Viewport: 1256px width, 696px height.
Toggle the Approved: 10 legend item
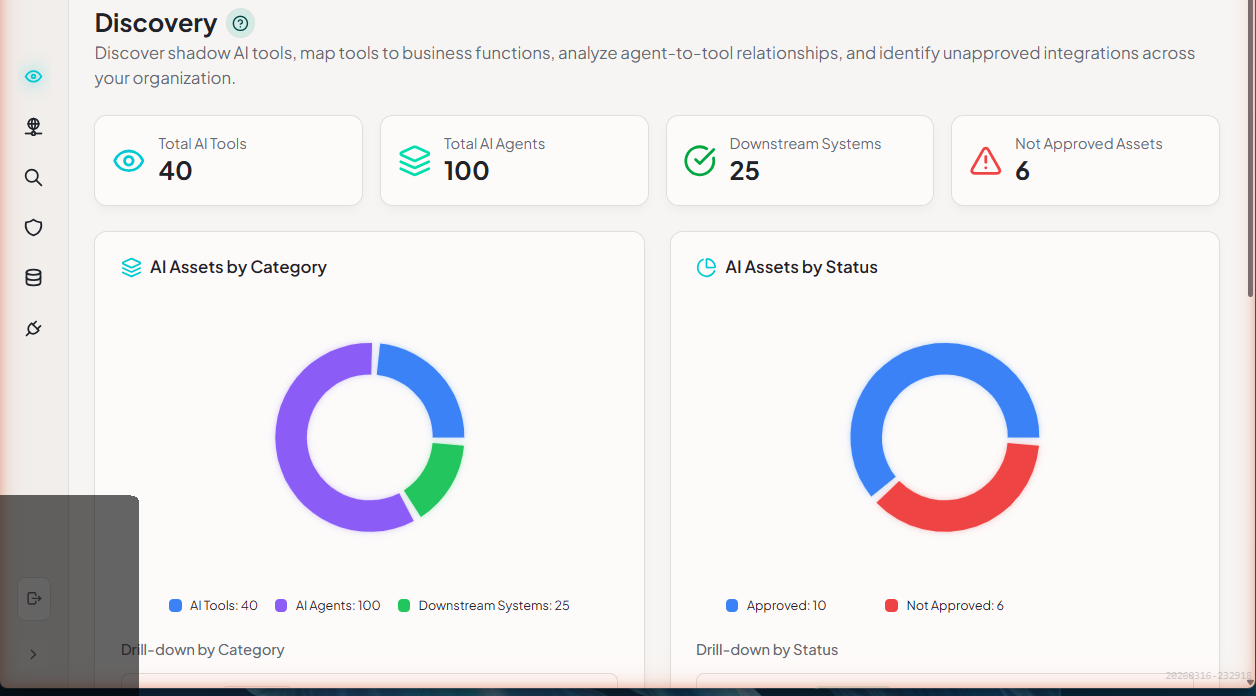tap(776, 606)
